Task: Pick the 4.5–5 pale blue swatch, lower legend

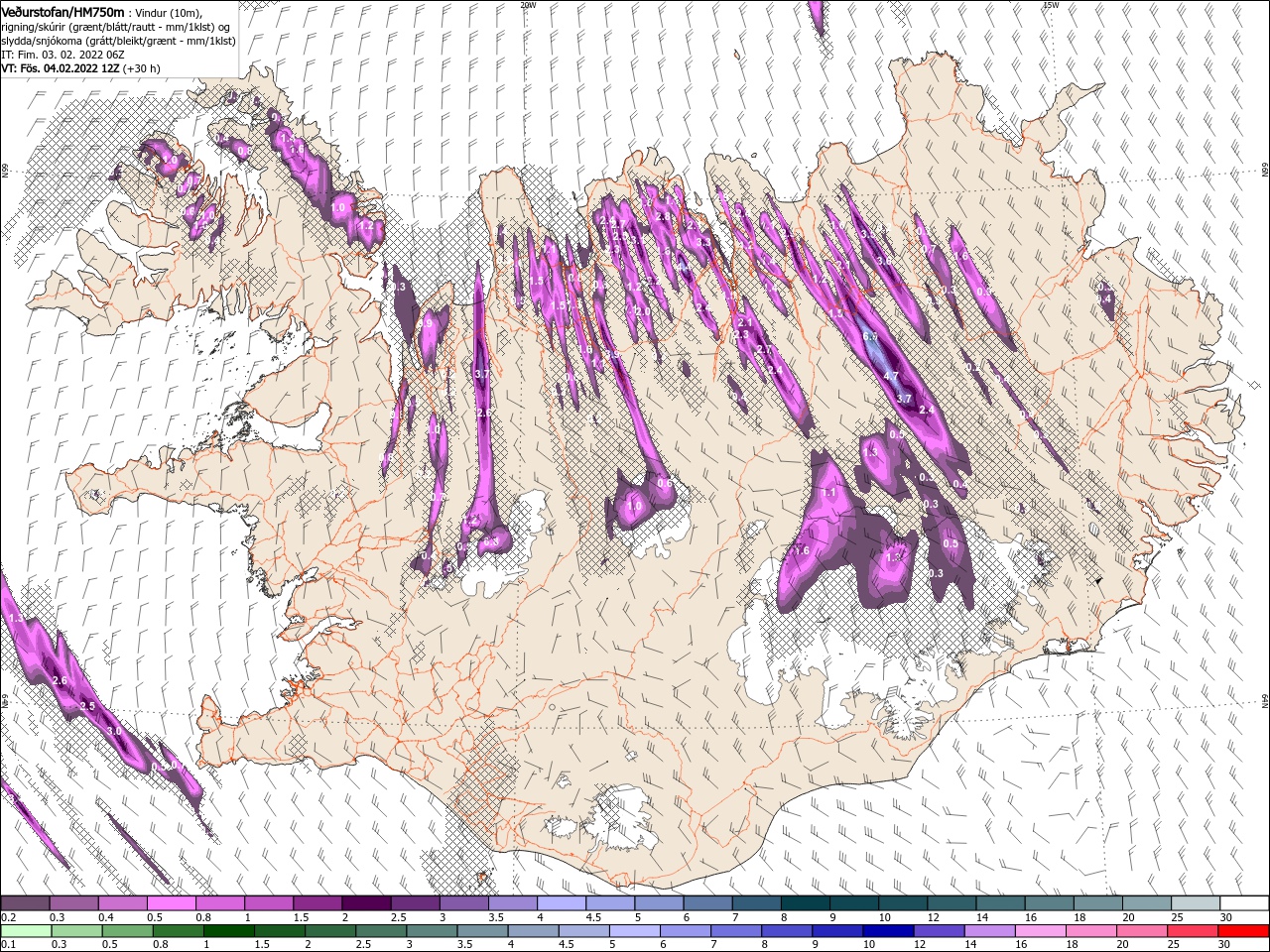Action: pyautogui.click(x=583, y=931)
